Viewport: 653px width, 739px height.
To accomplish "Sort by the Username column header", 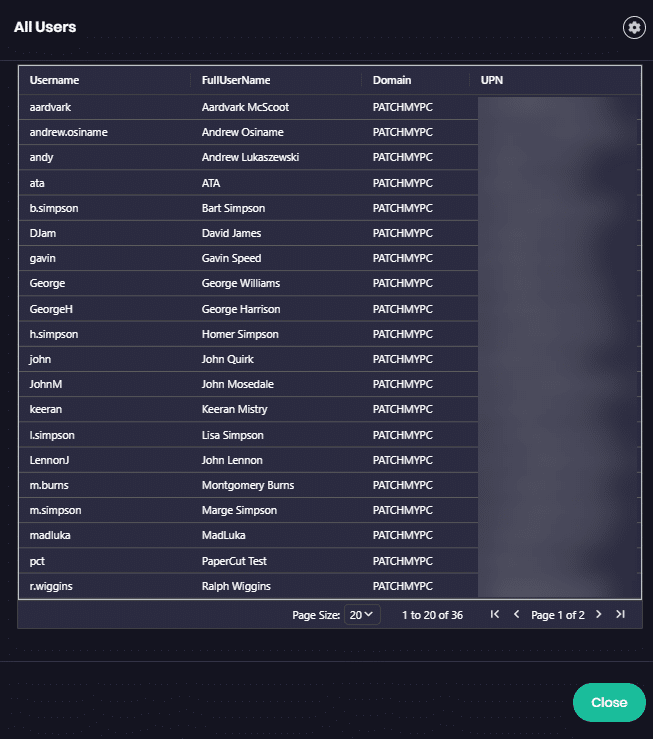I will click(55, 80).
